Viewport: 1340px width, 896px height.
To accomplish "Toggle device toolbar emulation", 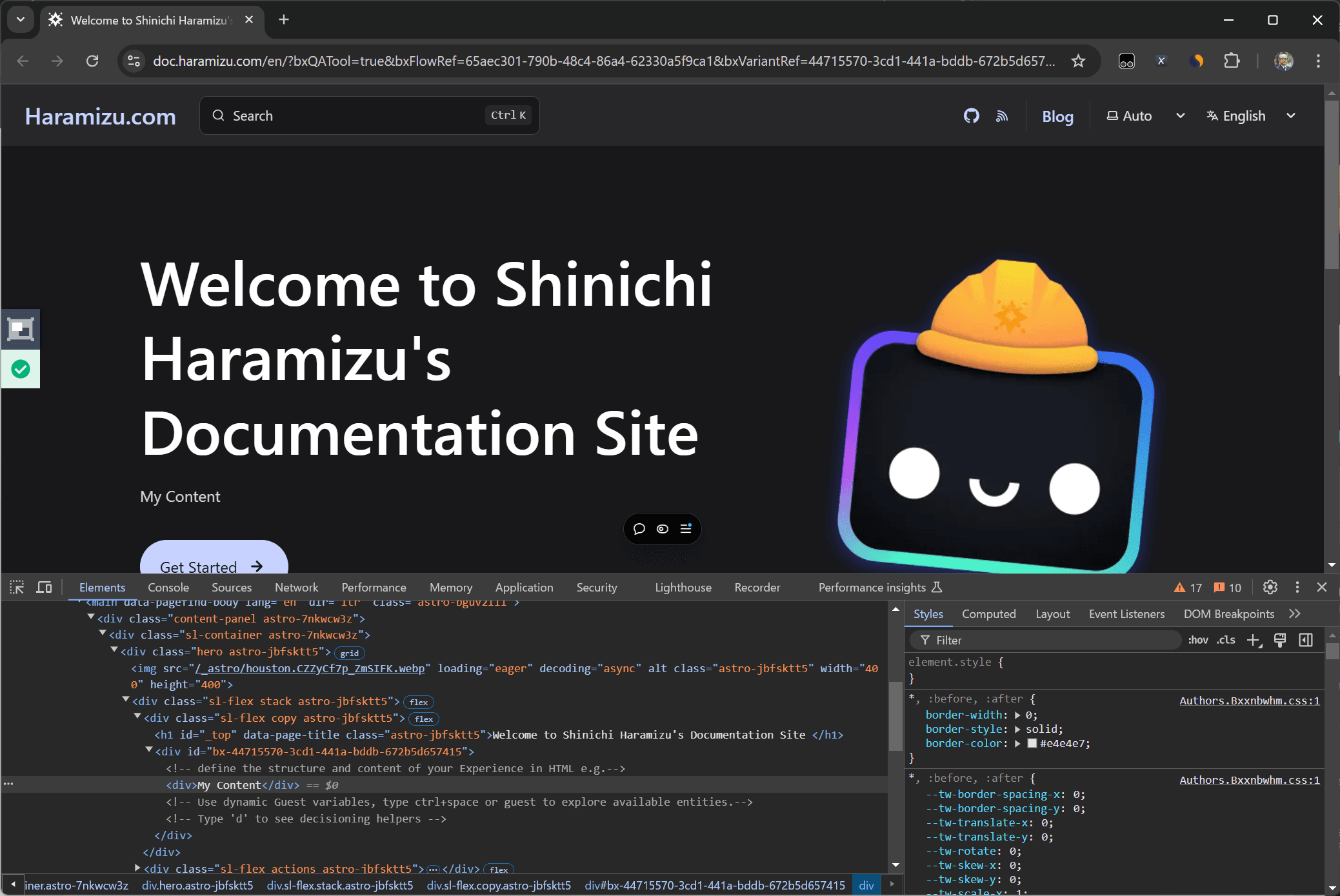I will pyautogui.click(x=44, y=587).
